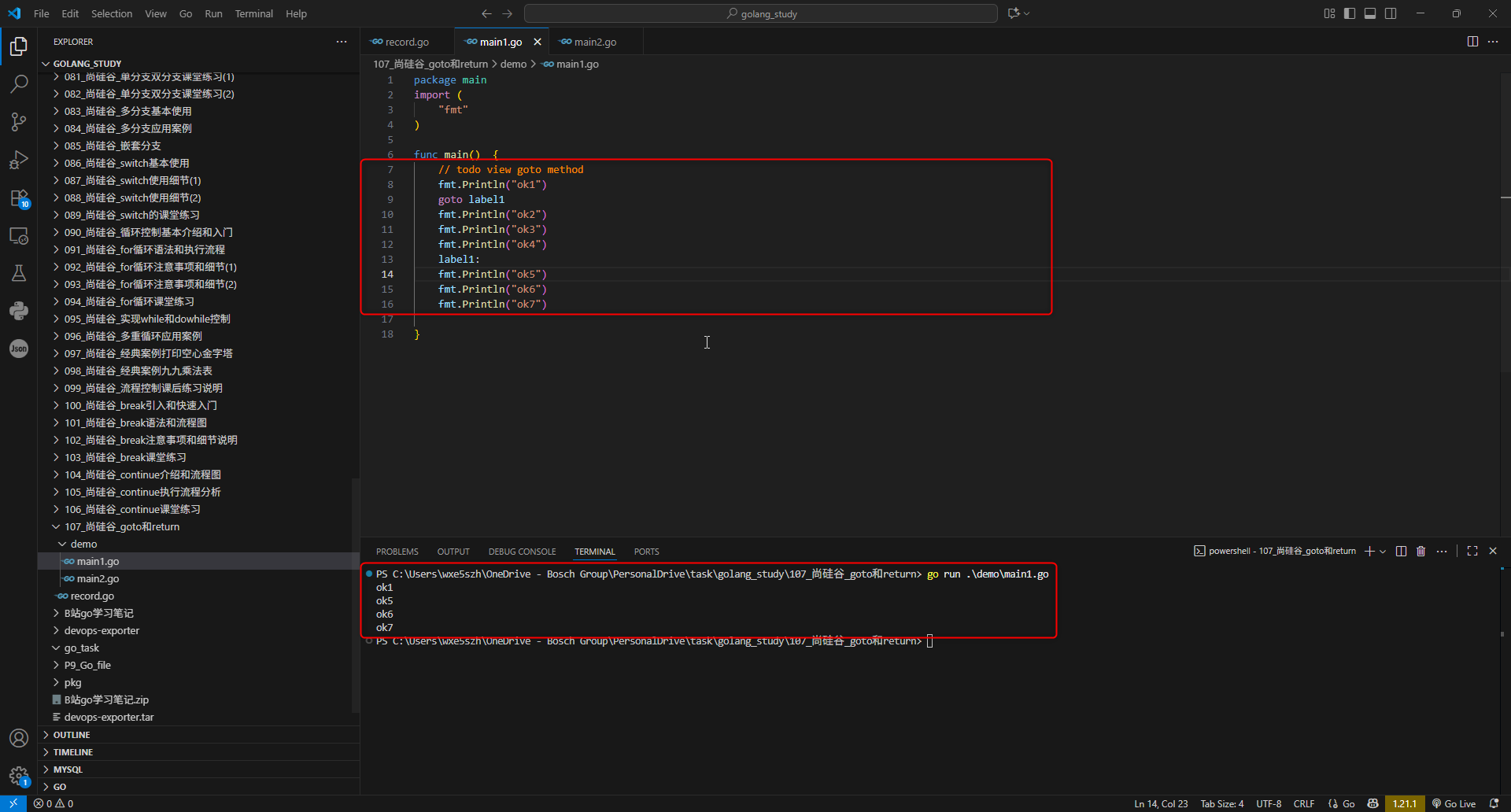Screen dimensions: 1511x812
Task: Open the Selection menu
Action: tap(112, 13)
